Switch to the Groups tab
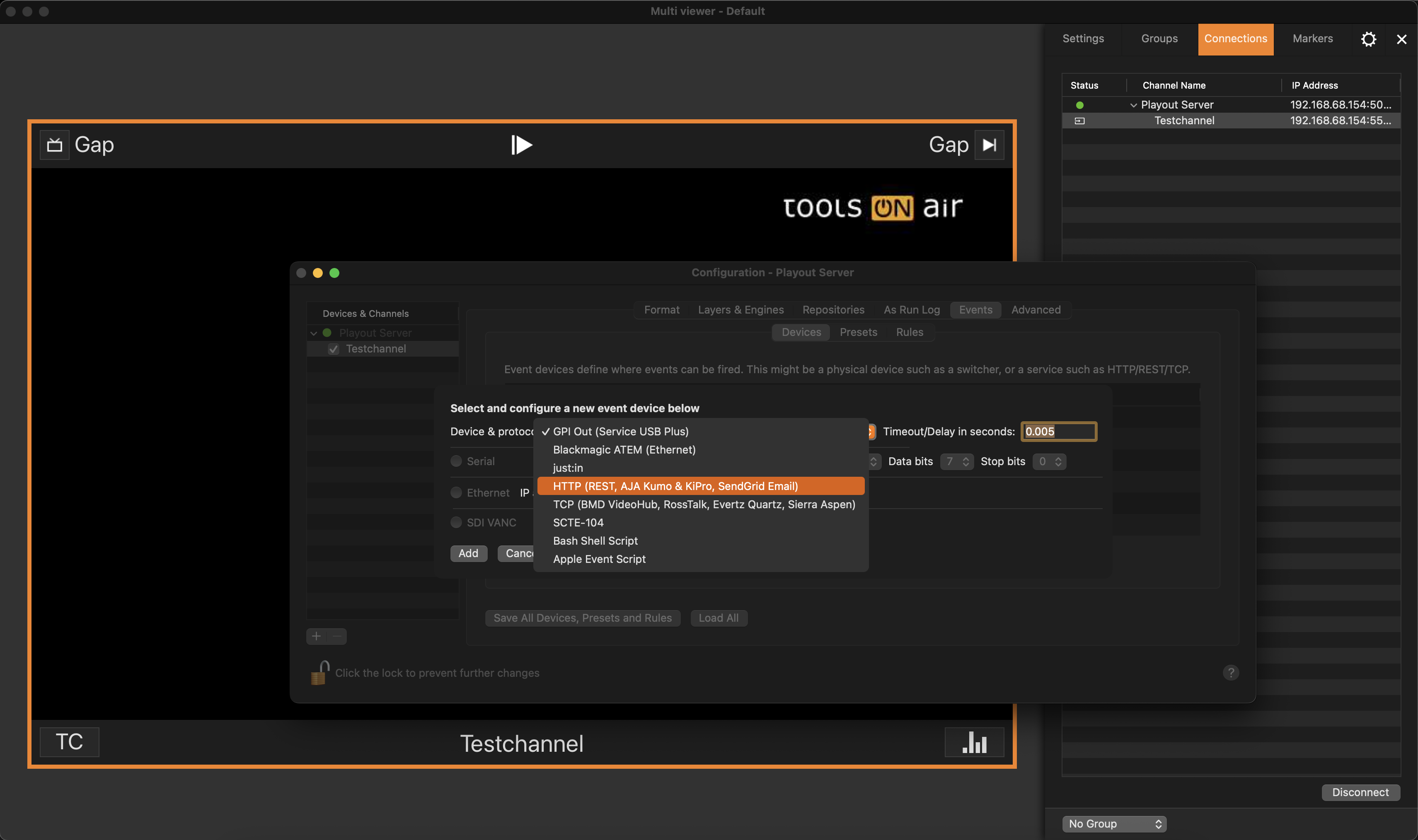Viewport: 1418px width, 840px height. pyautogui.click(x=1159, y=39)
